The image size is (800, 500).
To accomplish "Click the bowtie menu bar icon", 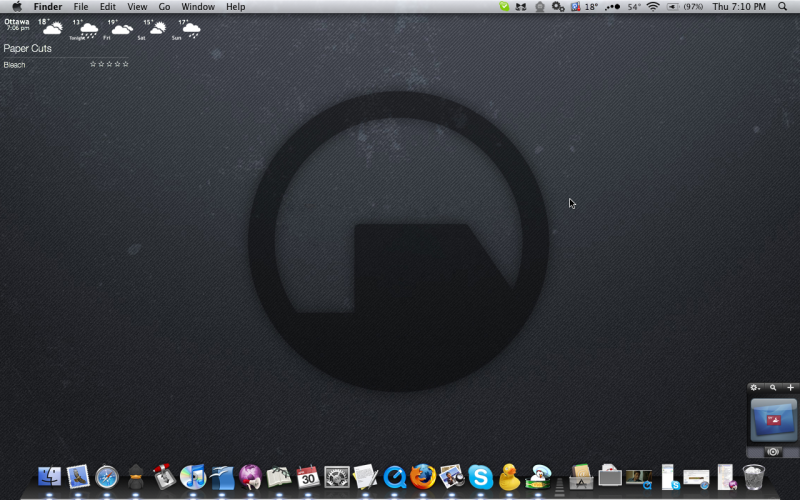I will [521, 7].
